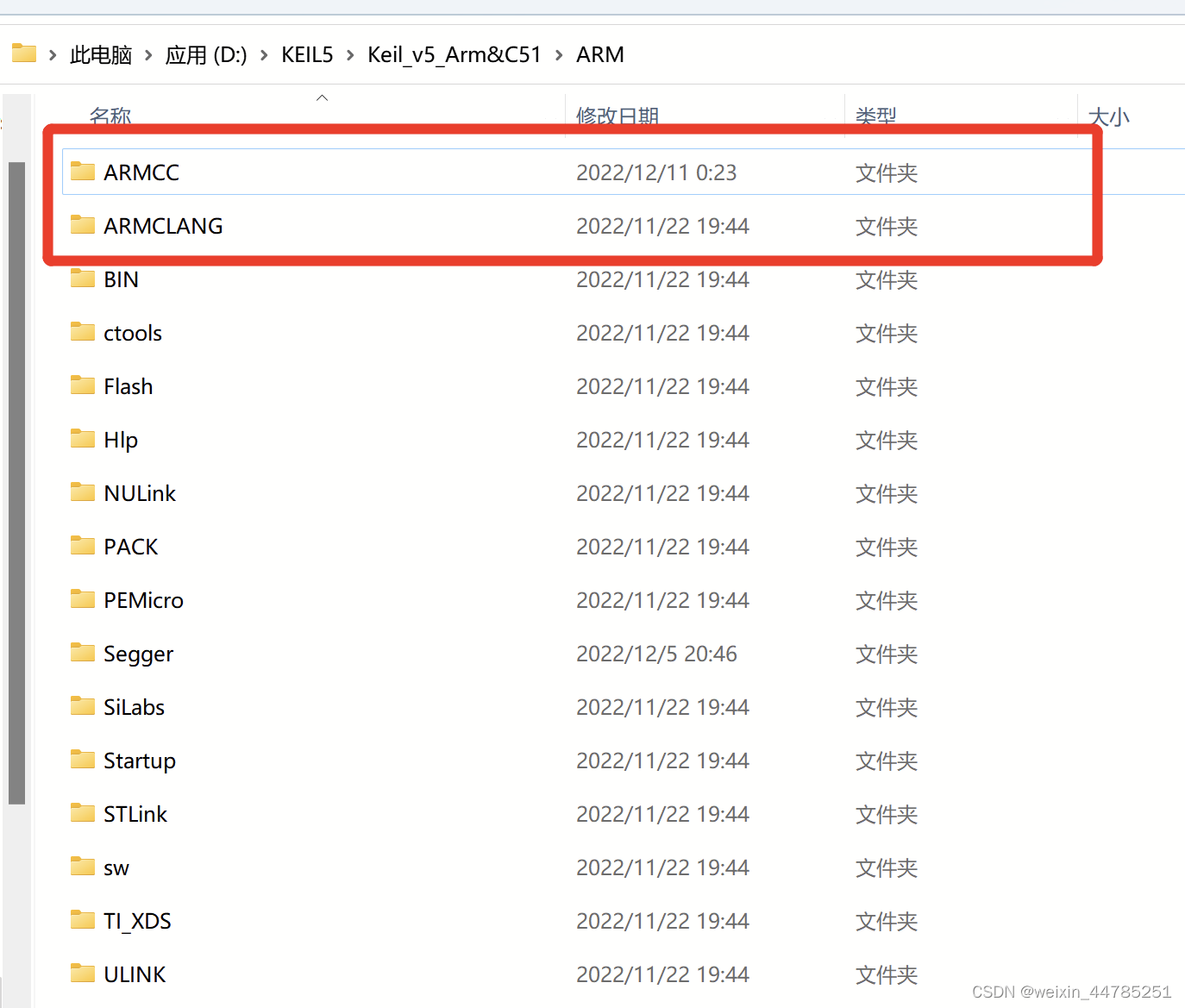Navigate to 此电脑 in breadcrumb
This screenshot has height=1008, width=1185.
[100, 53]
